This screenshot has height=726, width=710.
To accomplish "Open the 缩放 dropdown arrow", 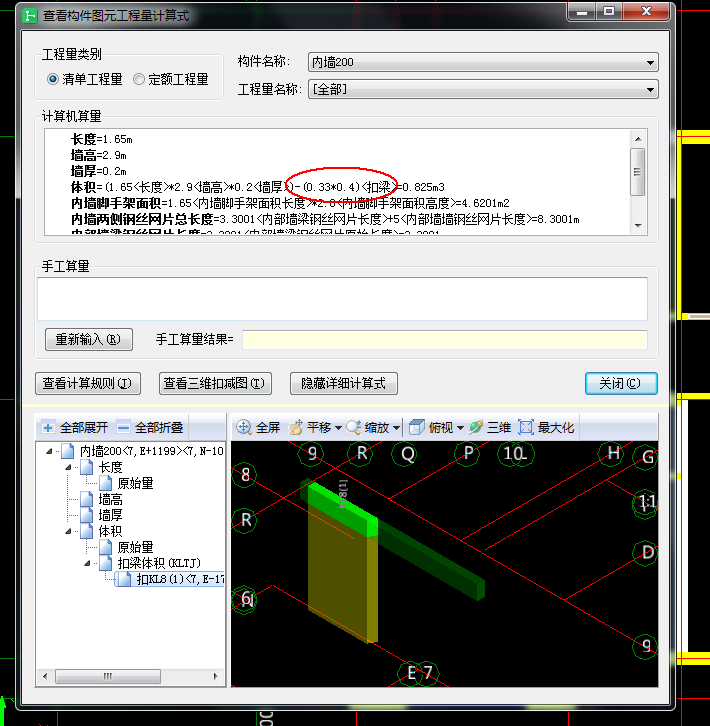I will [396, 428].
